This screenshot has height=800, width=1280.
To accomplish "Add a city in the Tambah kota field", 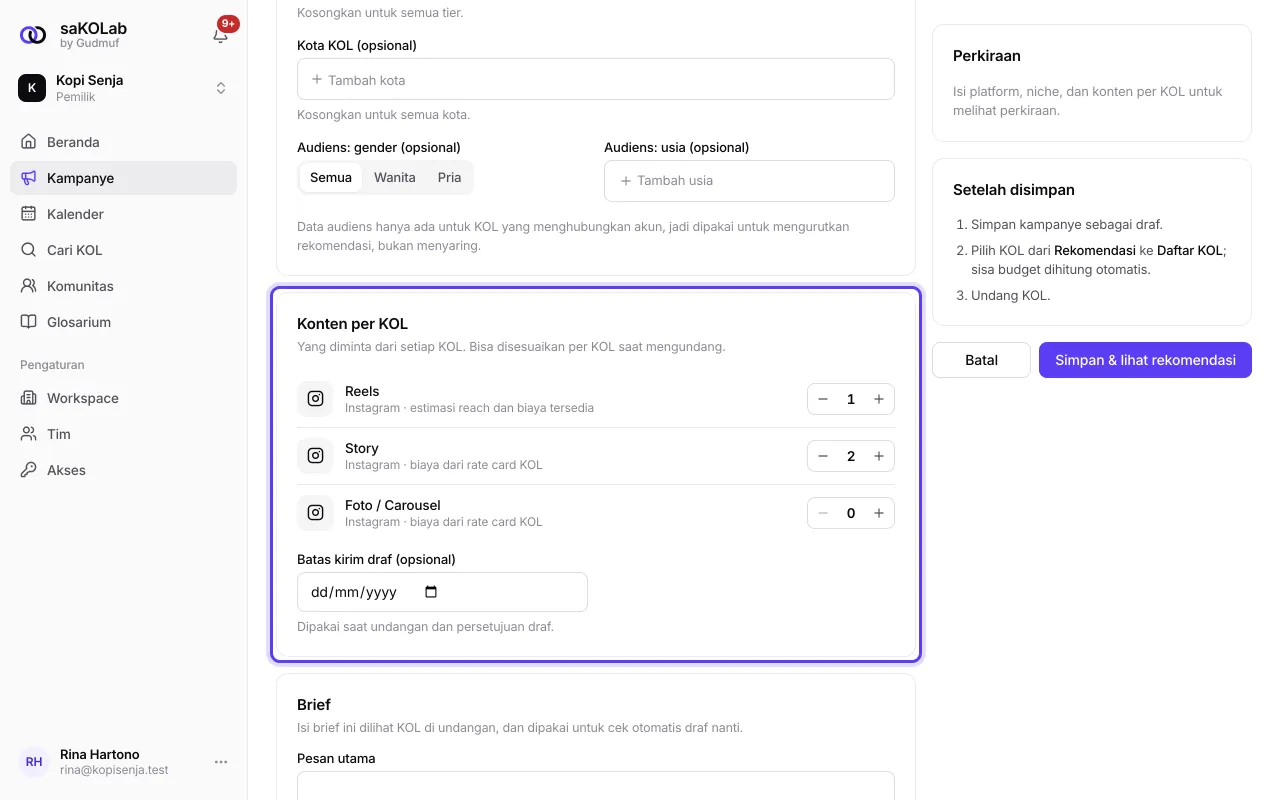I will 595,79.
